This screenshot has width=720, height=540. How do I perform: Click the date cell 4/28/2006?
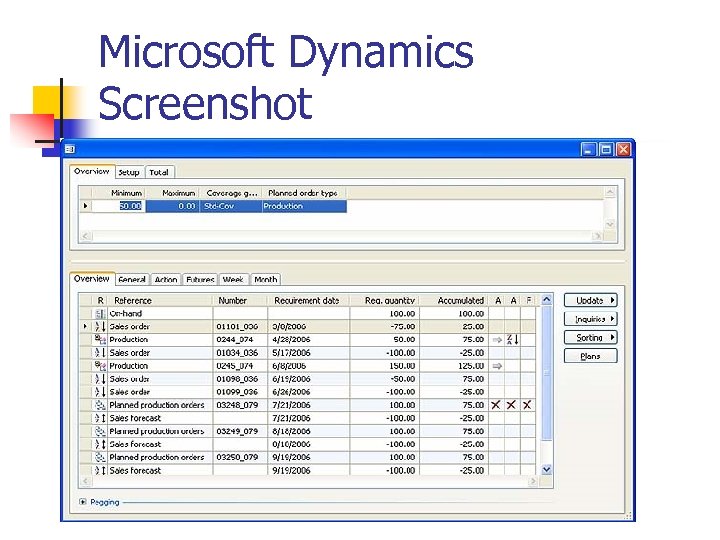[309, 340]
